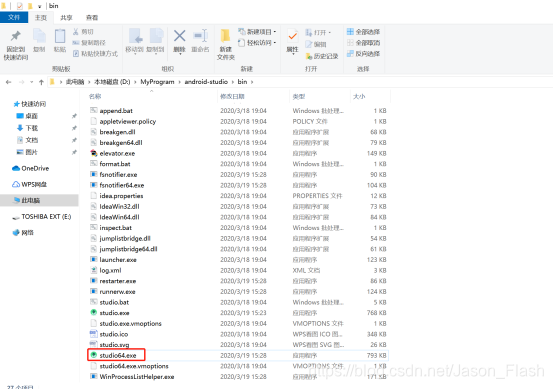Open the Open button dropdown arrow
This screenshot has height=389, width=553.
(330, 32)
